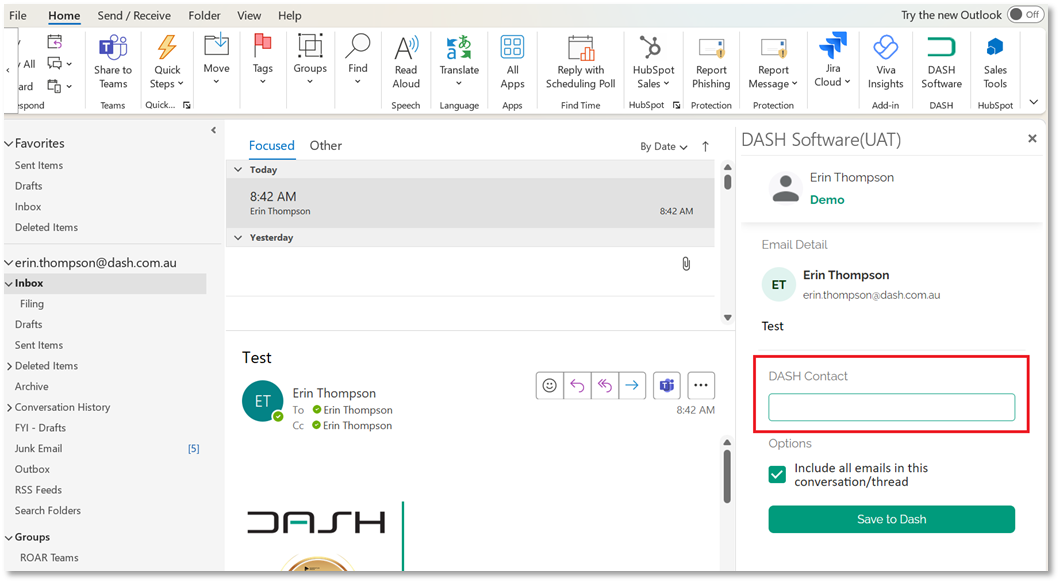Collapse the Today group
This screenshot has height=584, width=1061.
click(x=238, y=170)
